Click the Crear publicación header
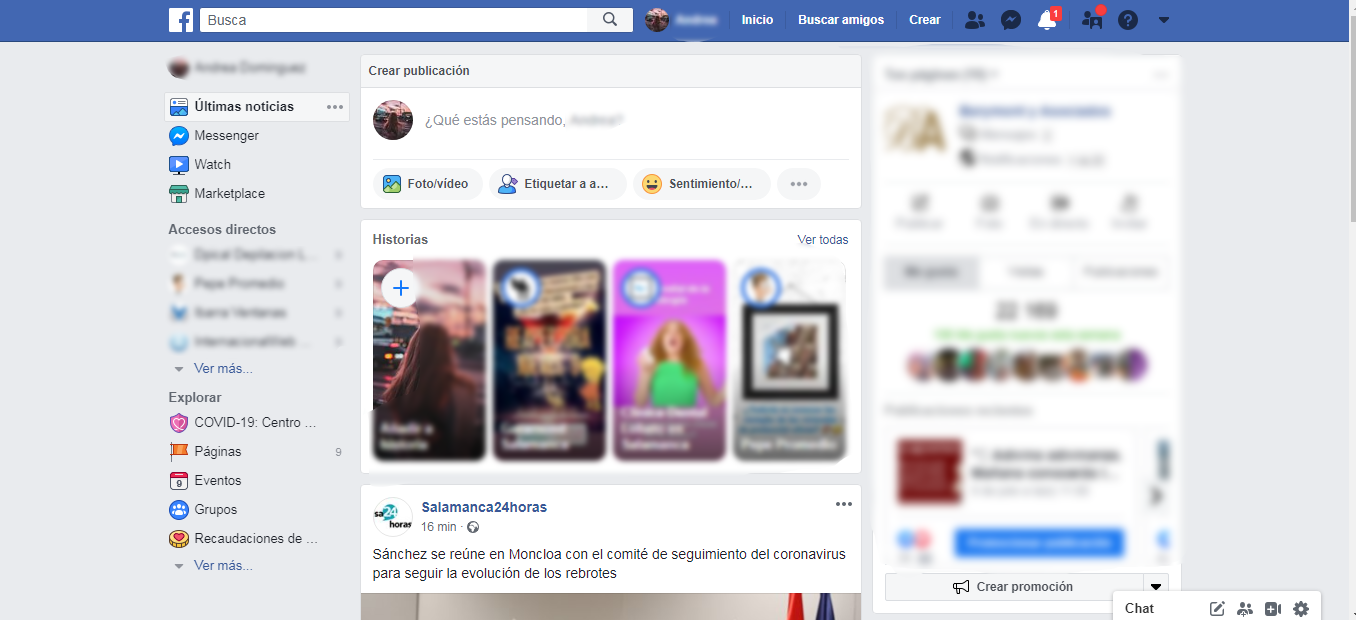 (x=419, y=71)
